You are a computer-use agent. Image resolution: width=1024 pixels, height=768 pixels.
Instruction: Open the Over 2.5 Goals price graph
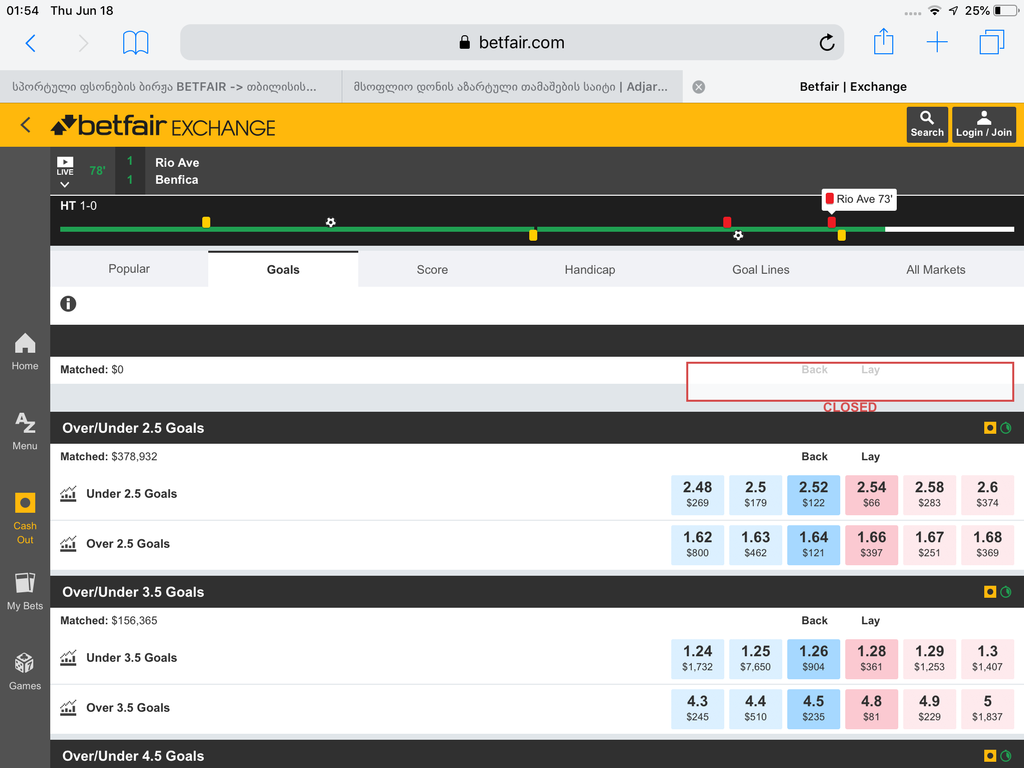point(69,543)
